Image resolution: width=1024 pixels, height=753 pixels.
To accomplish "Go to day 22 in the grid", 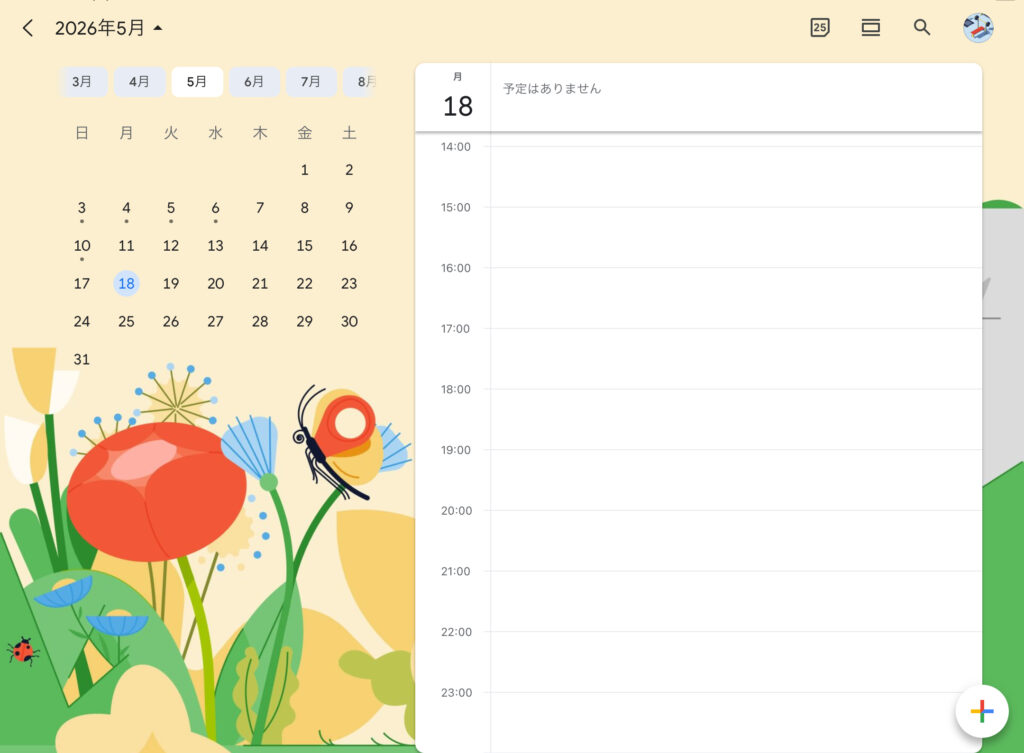I will [x=304, y=283].
